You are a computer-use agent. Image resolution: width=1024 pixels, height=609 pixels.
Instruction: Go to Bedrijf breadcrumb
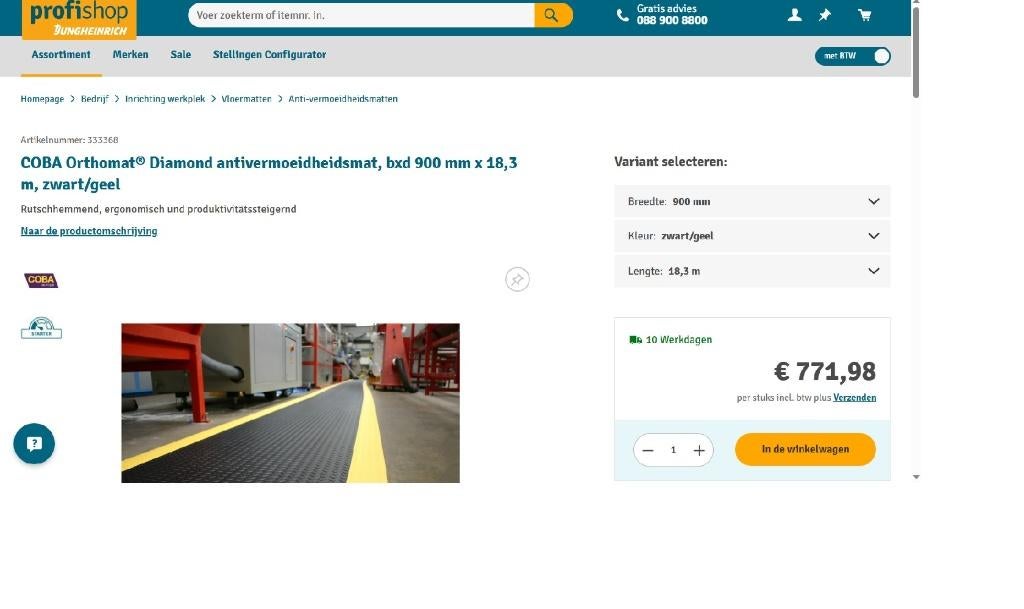pos(95,99)
